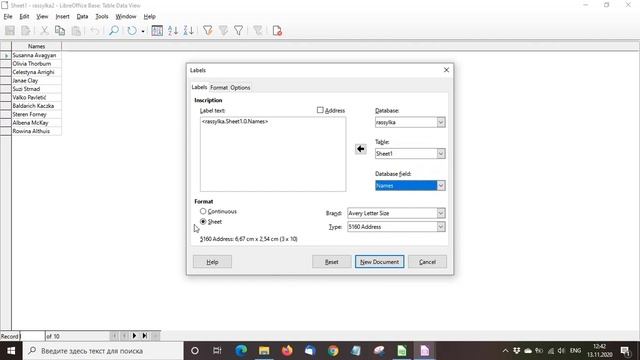Go to last record arrow

144,336
